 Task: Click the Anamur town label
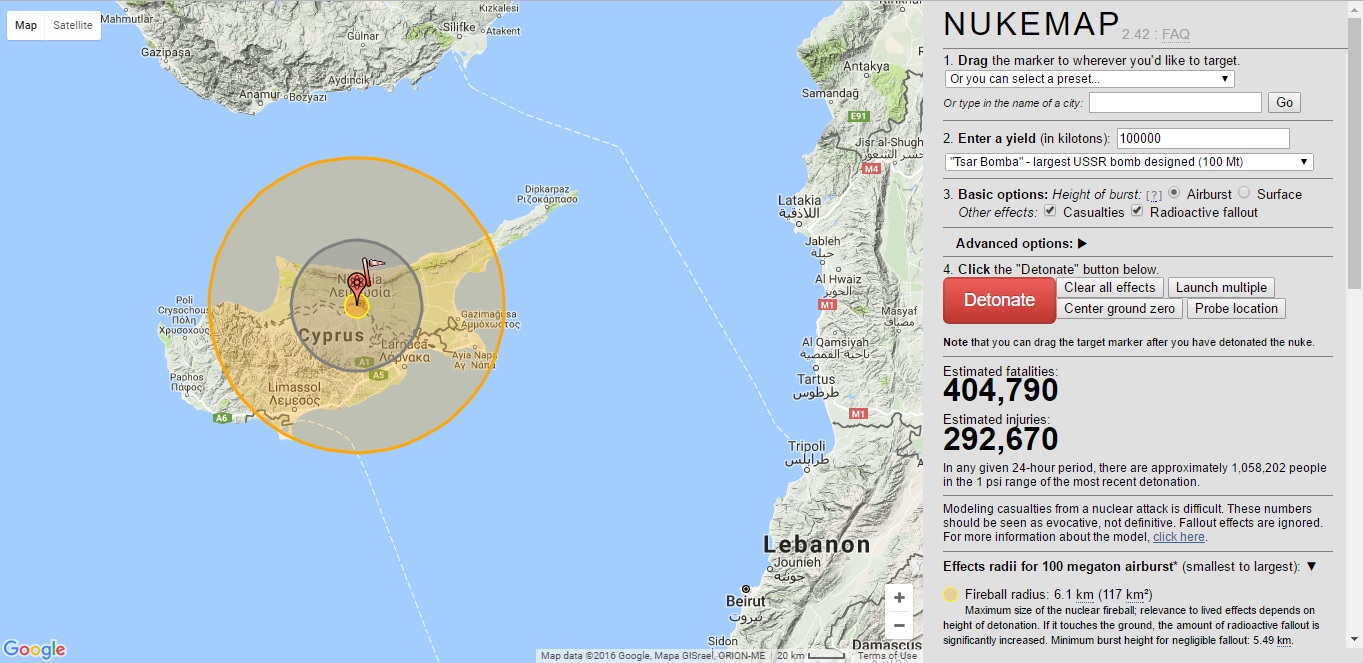coord(258,95)
